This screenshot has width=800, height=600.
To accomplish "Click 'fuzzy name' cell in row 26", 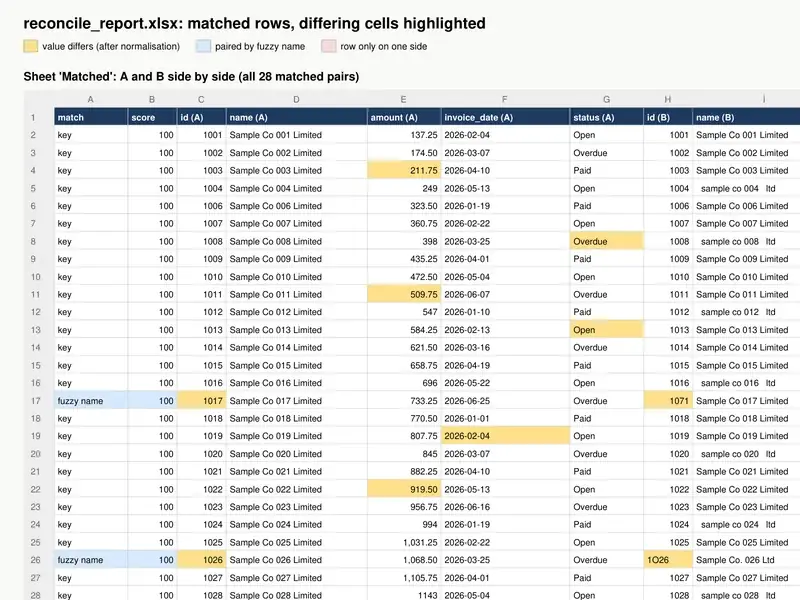I will point(91,560).
